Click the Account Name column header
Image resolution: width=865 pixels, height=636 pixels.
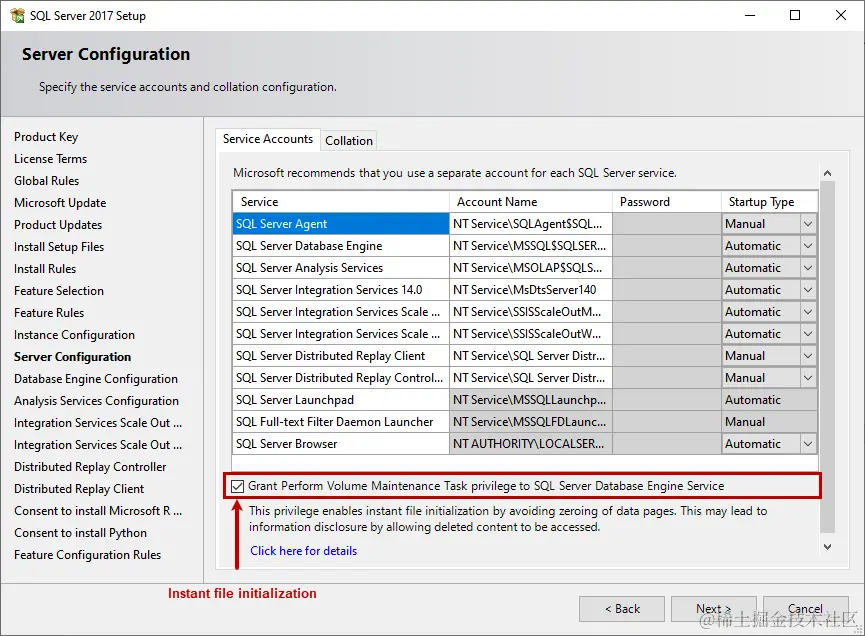coord(531,202)
